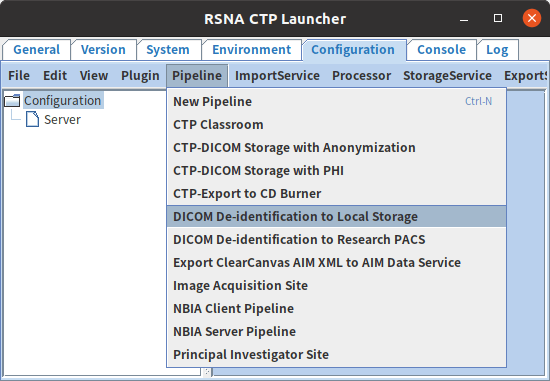Pick DICOM De-identification to Research PACS
The height and width of the screenshot is (381, 550).
coord(336,239)
